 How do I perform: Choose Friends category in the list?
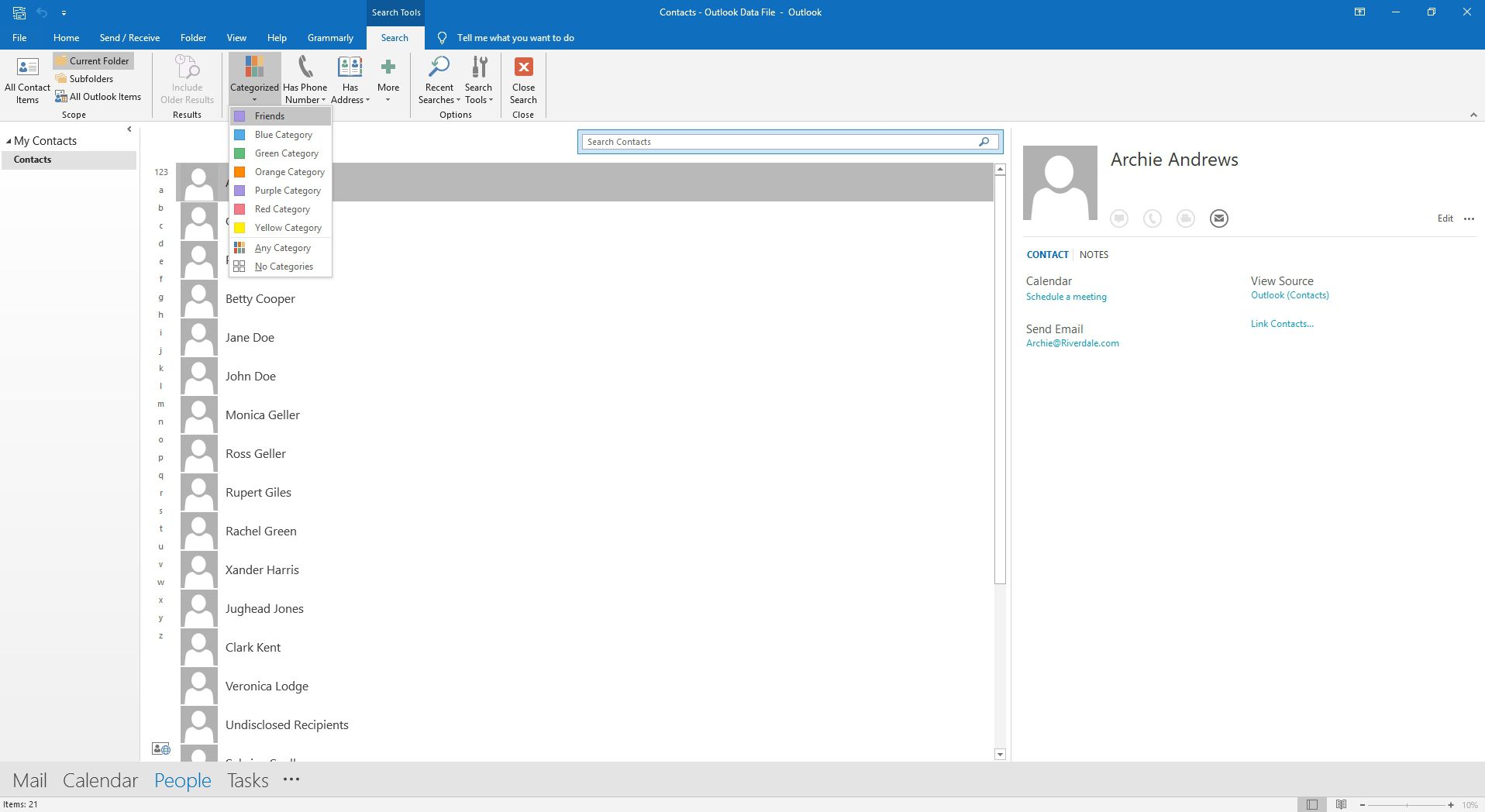[x=281, y=116]
